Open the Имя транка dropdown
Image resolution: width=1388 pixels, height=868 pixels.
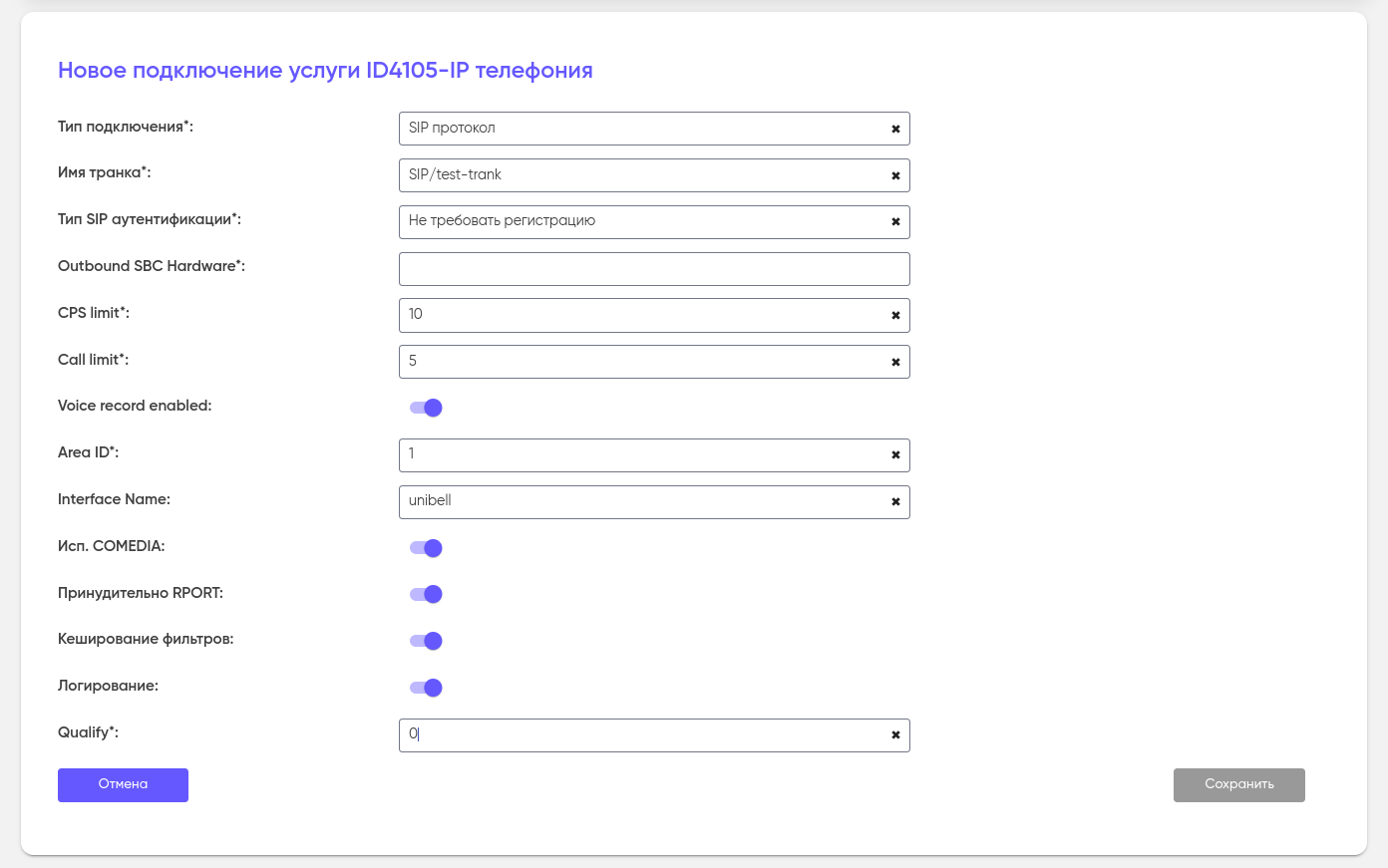(638, 175)
